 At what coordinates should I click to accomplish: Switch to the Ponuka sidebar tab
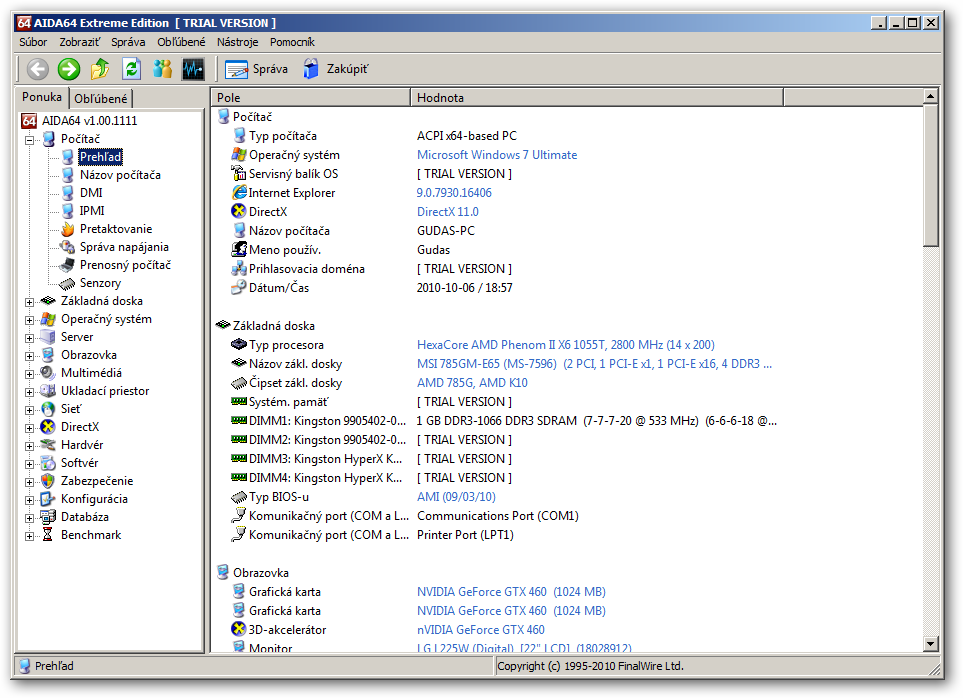point(42,97)
